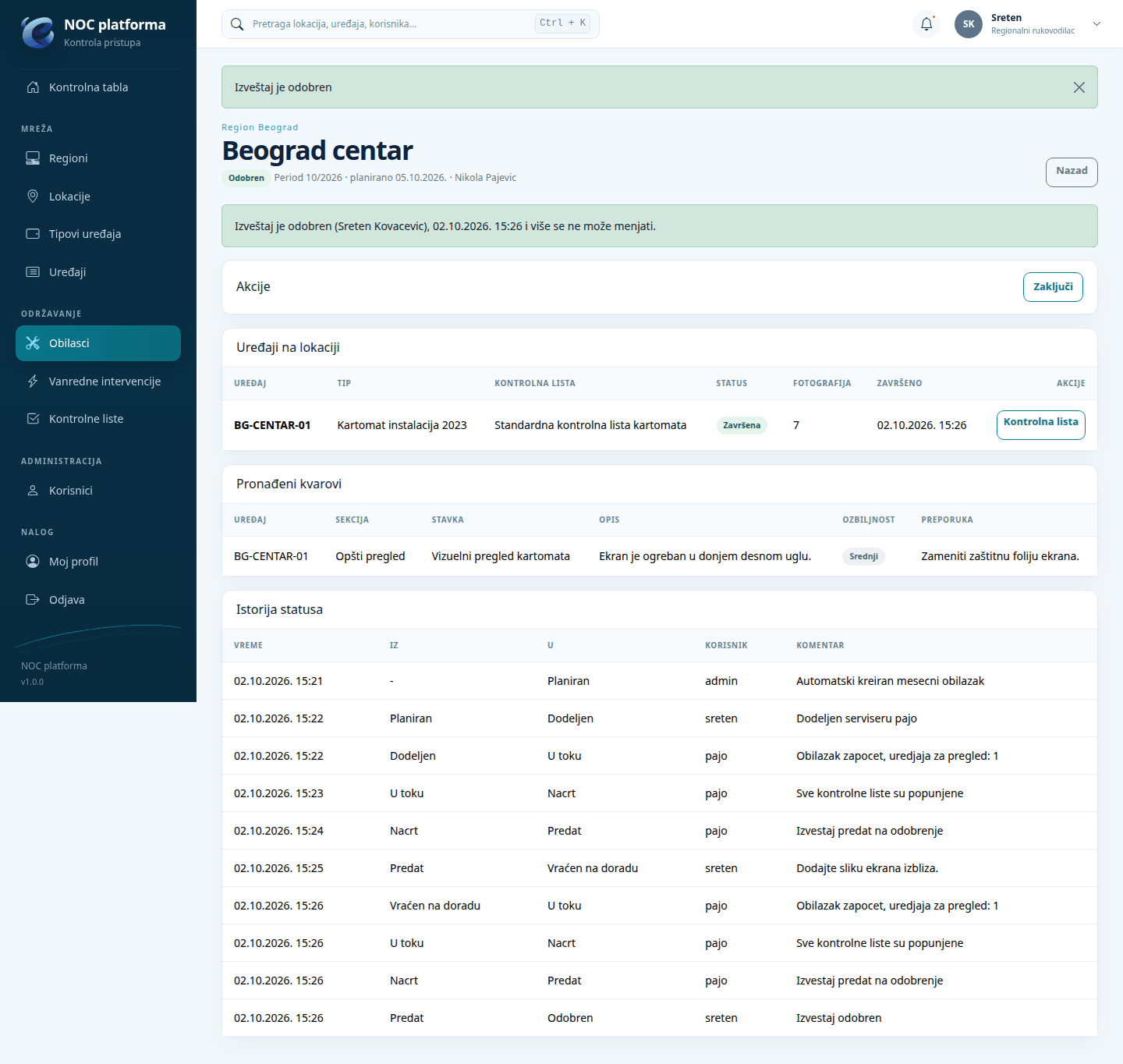The width and height of the screenshot is (1123, 1064).
Task: Click the search magnifier icon
Action: click(238, 24)
